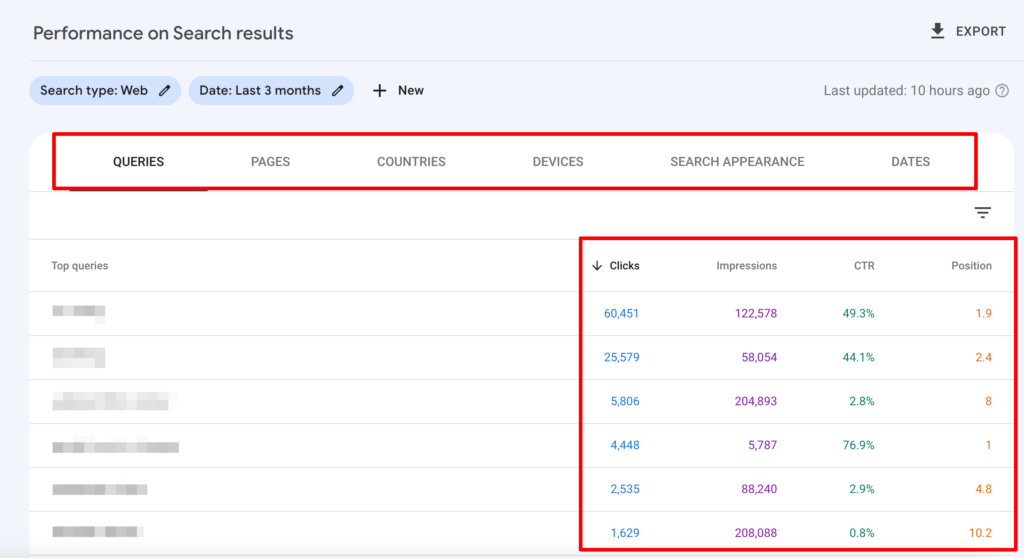
Task: Select the 60,451 clicks value
Action: pyautogui.click(x=621, y=314)
